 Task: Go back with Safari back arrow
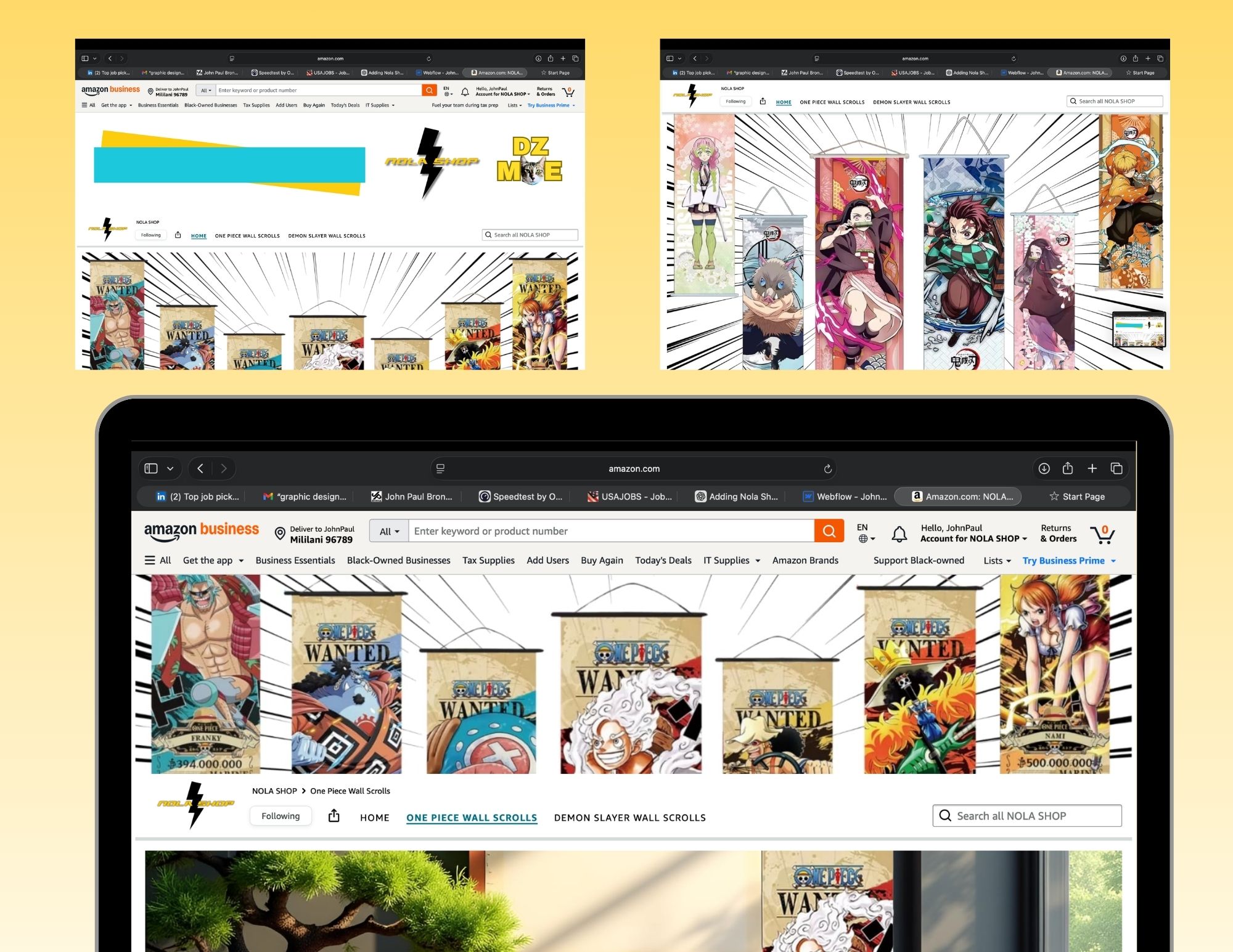click(x=200, y=469)
